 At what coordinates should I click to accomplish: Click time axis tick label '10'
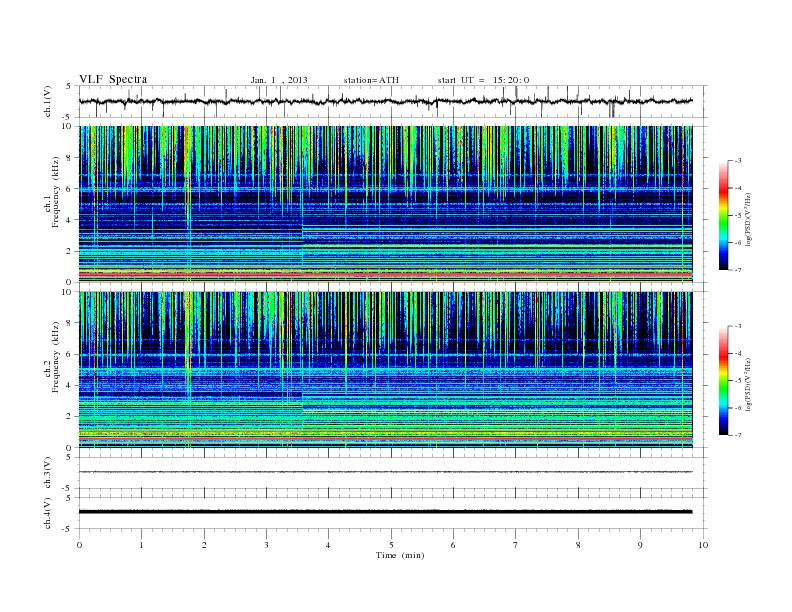[703, 545]
